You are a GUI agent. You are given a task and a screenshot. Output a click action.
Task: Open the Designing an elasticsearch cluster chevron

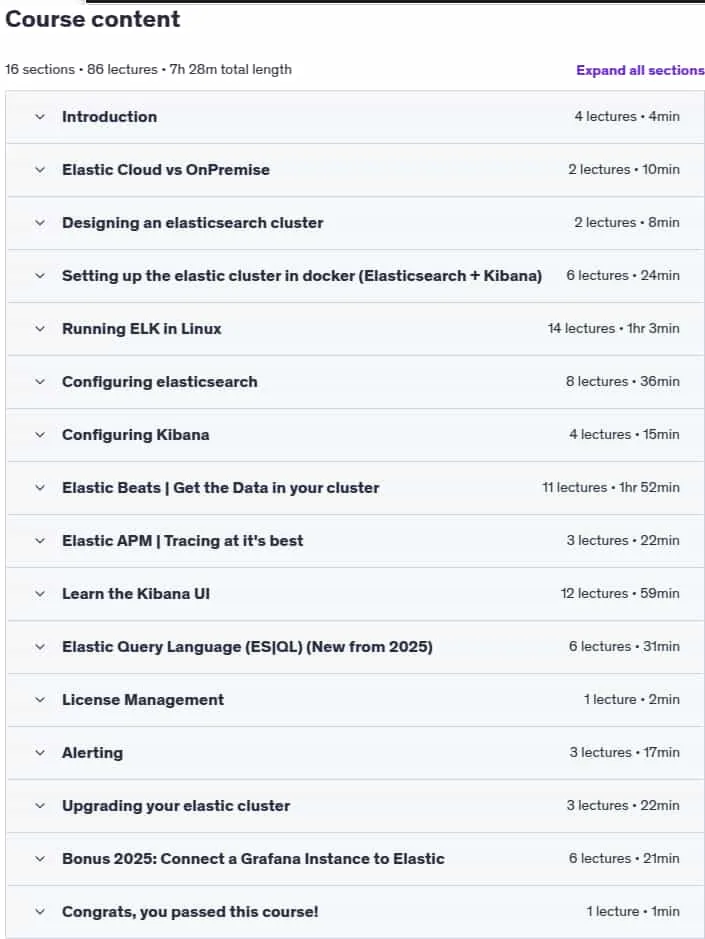pyautogui.click(x=40, y=223)
